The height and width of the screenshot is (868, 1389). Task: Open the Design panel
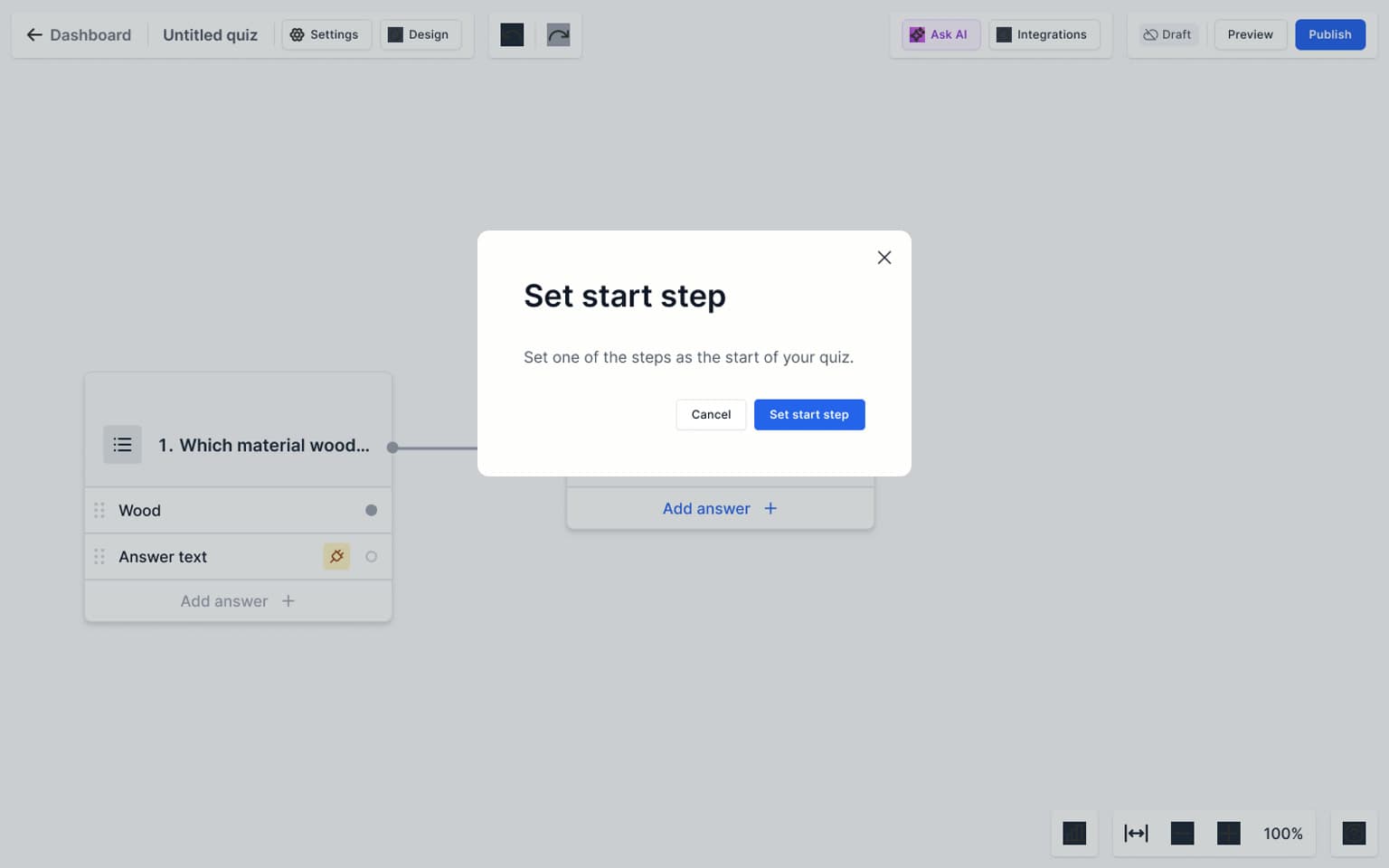[420, 34]
